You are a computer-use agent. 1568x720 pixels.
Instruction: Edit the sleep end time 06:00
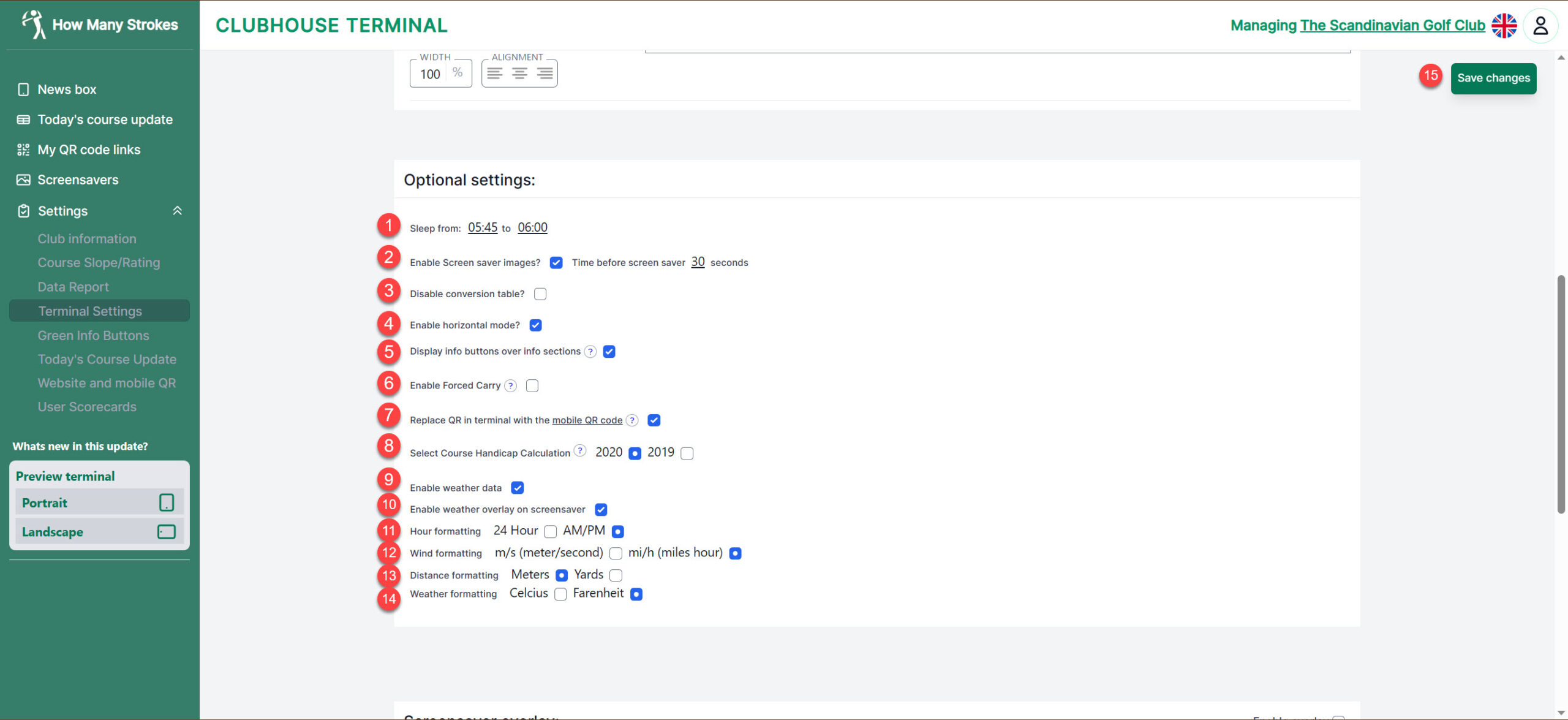(x=532, y=227)
